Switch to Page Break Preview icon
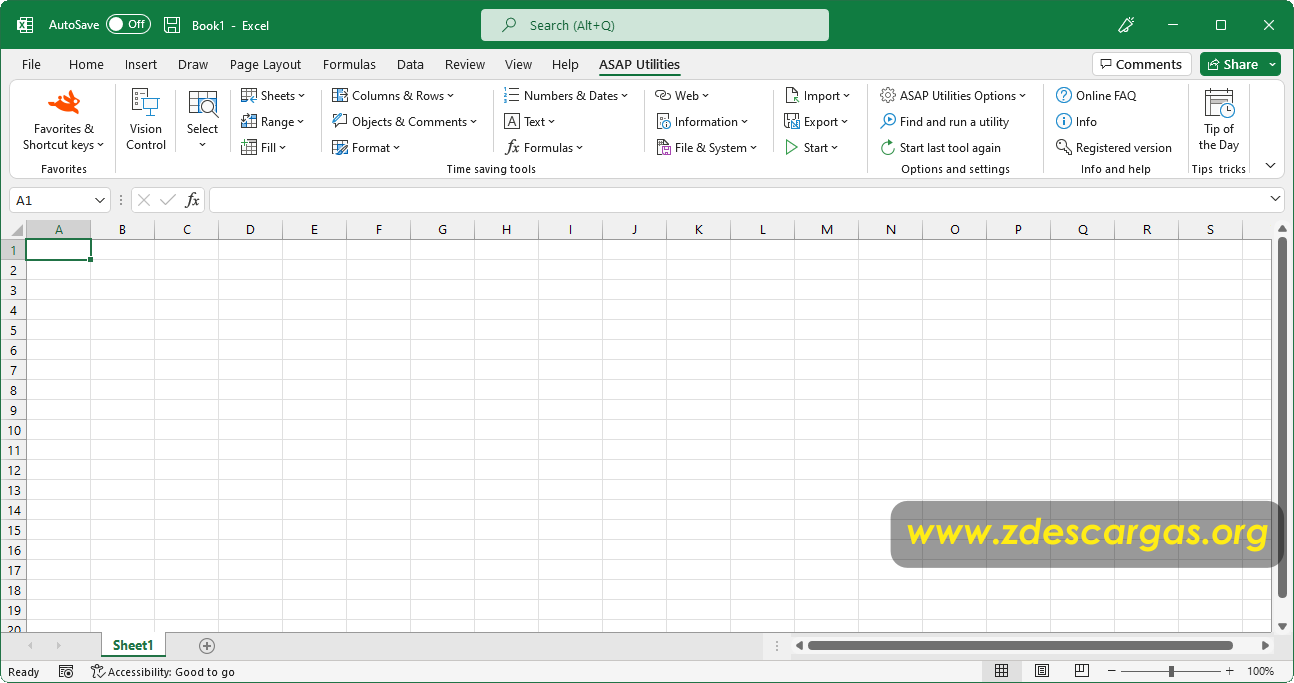 1081,671
